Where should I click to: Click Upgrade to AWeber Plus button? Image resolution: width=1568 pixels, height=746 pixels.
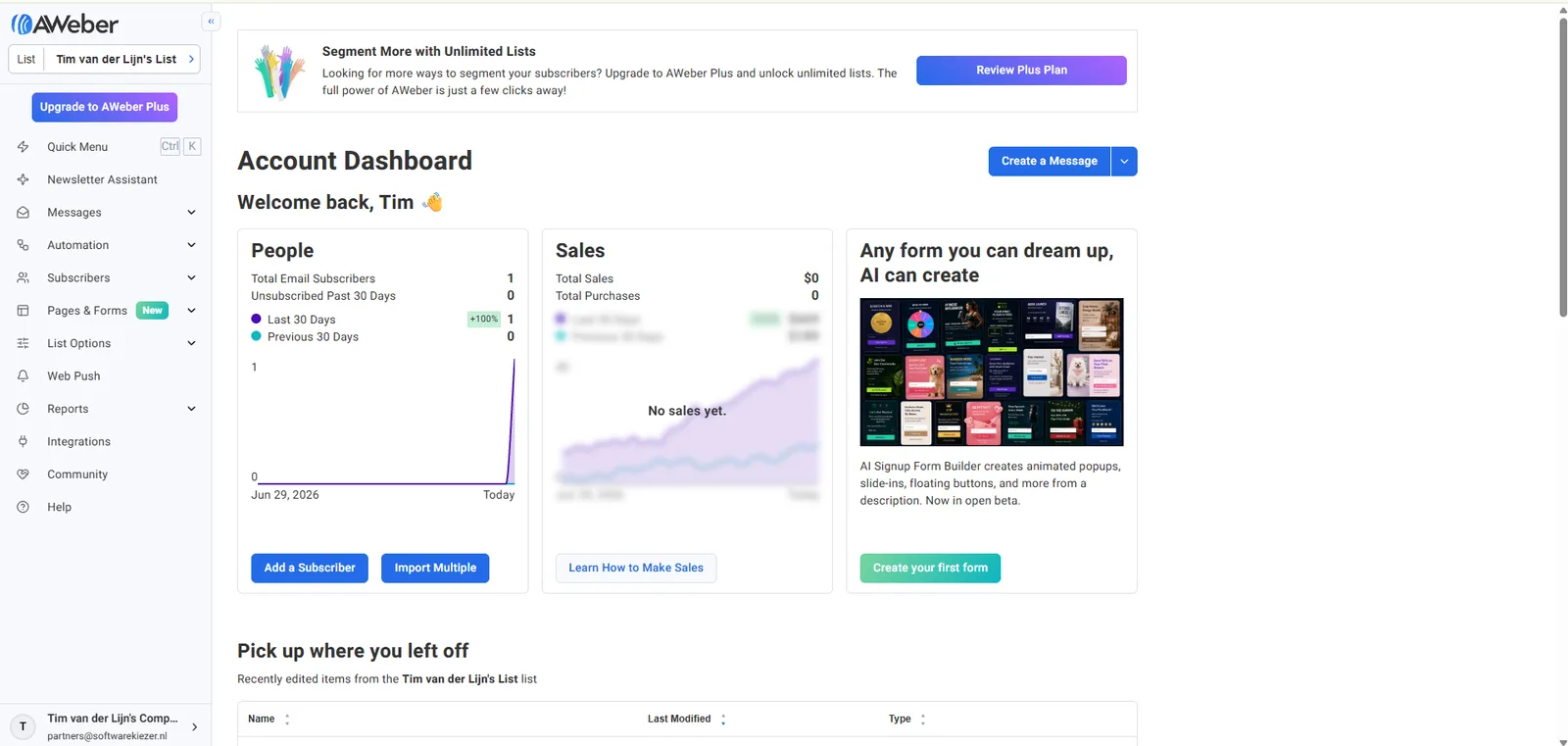click(x=105, y=107)
